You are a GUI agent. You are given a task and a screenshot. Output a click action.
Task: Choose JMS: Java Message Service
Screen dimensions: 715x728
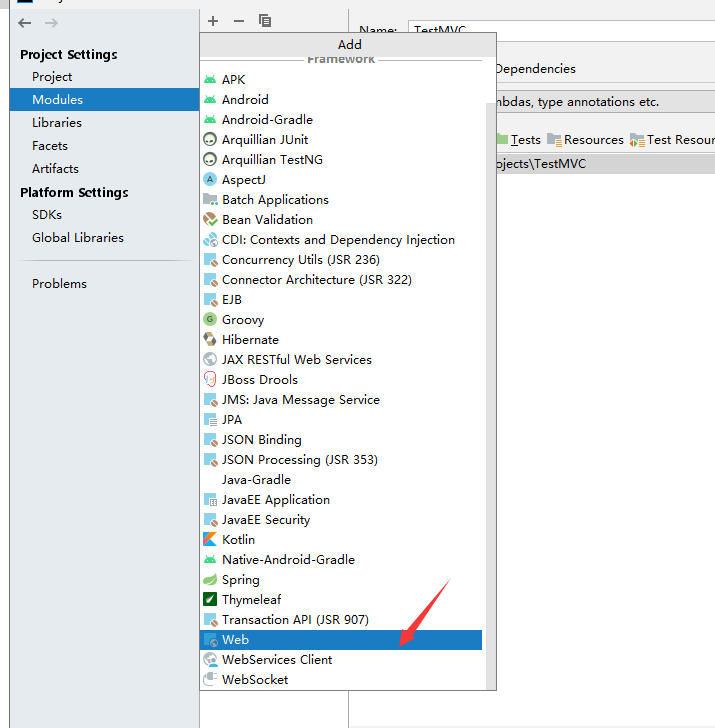[x=341, y=399]
